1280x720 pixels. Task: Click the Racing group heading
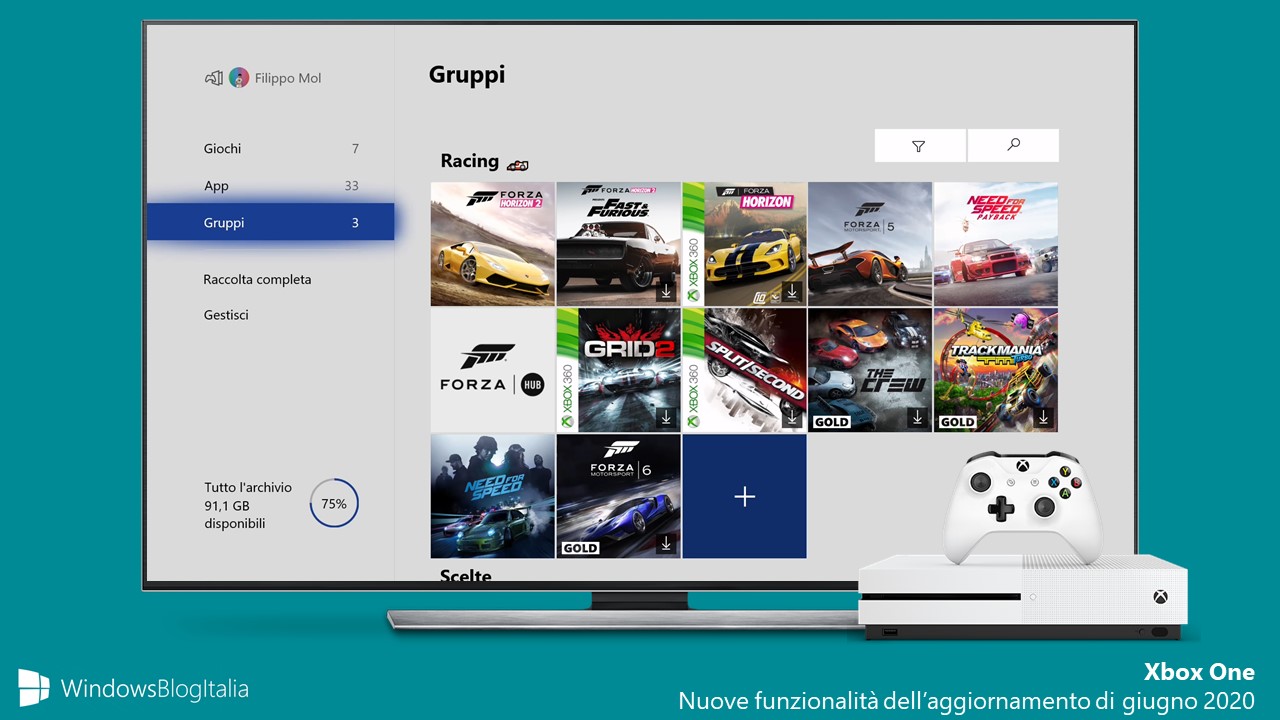pos(469,160)
